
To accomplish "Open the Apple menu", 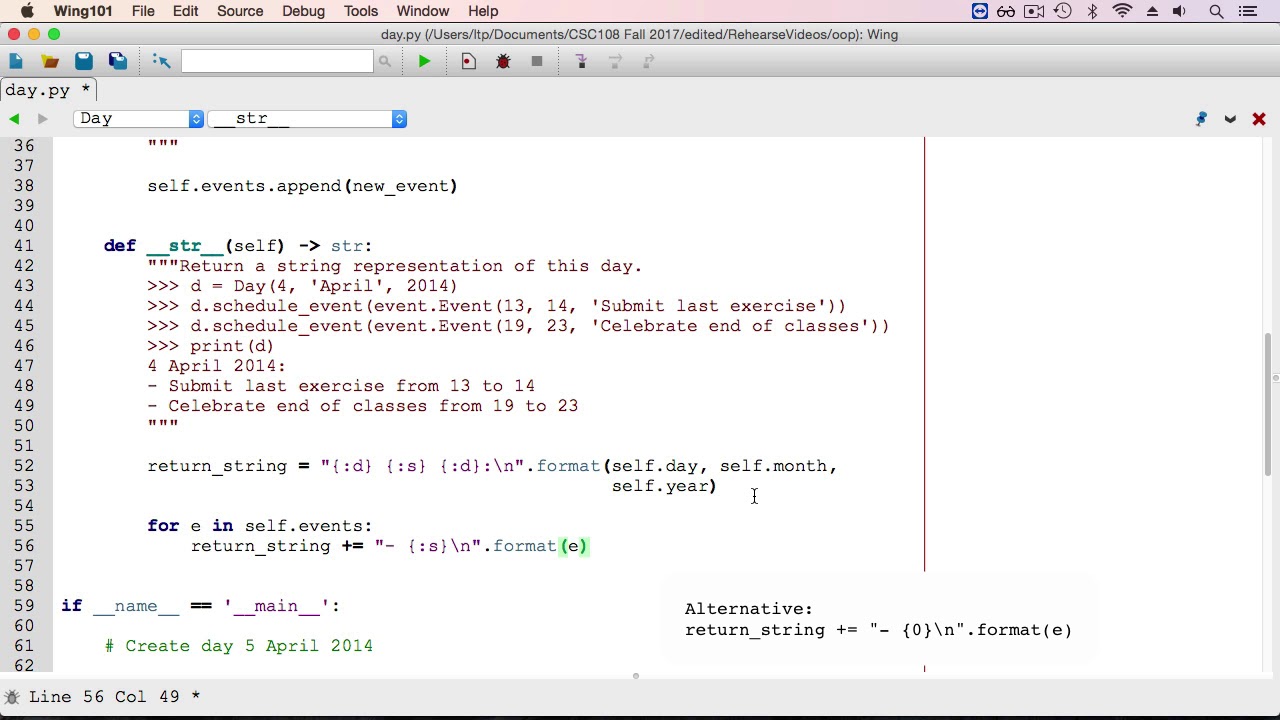I will [x=27, y=11].
